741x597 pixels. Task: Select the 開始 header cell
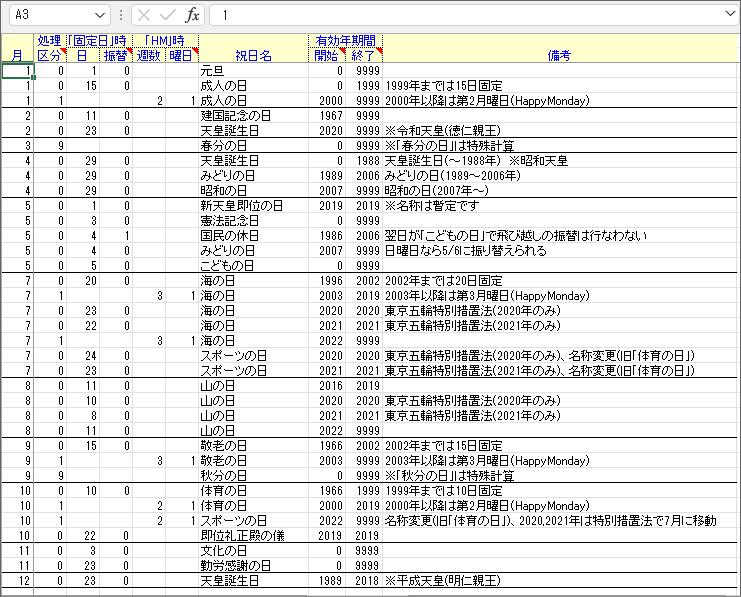tap(327, 55)
